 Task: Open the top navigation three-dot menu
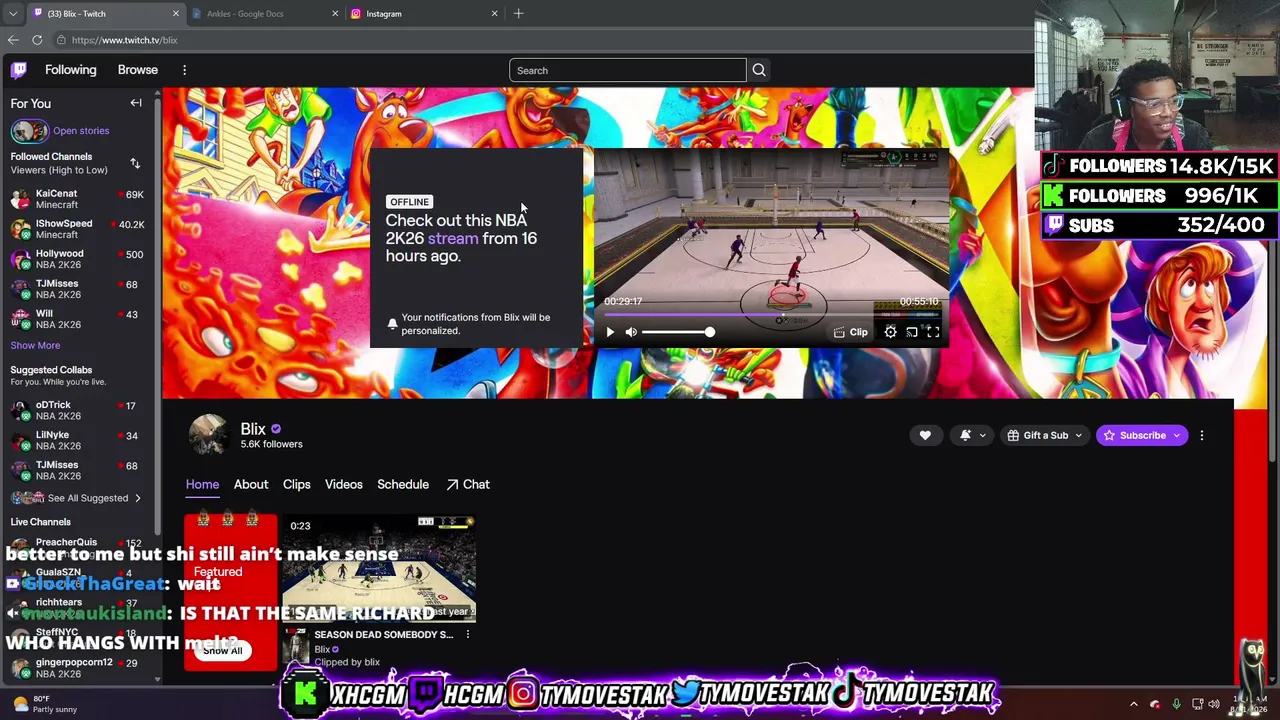184,70
